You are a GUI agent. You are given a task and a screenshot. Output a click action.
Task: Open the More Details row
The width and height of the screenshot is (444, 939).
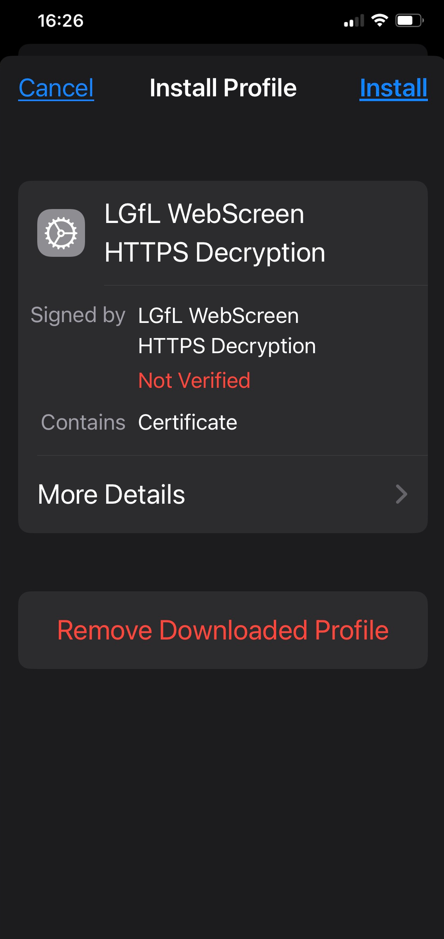point(223,495)
